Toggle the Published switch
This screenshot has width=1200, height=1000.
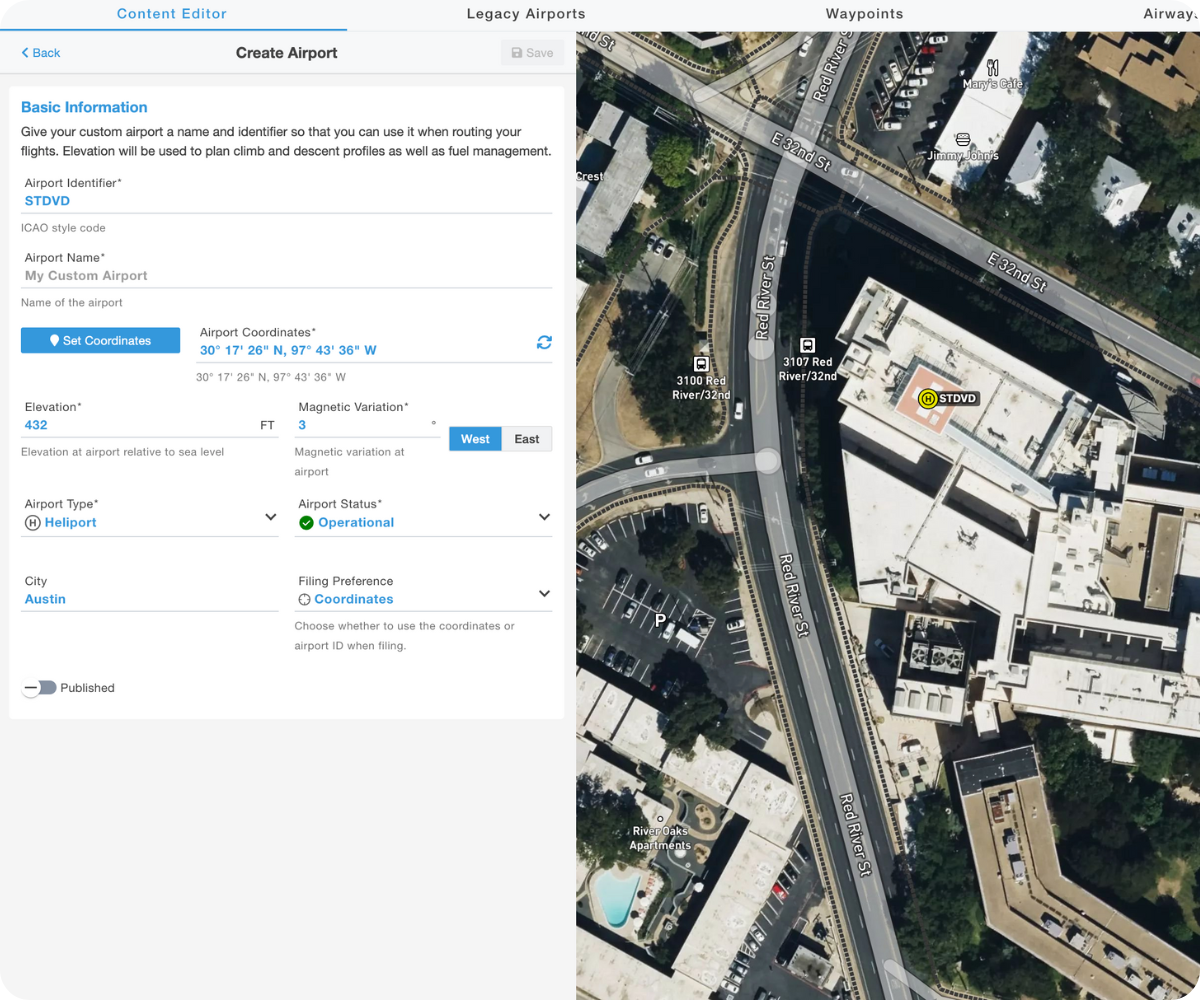click(41, 688)
